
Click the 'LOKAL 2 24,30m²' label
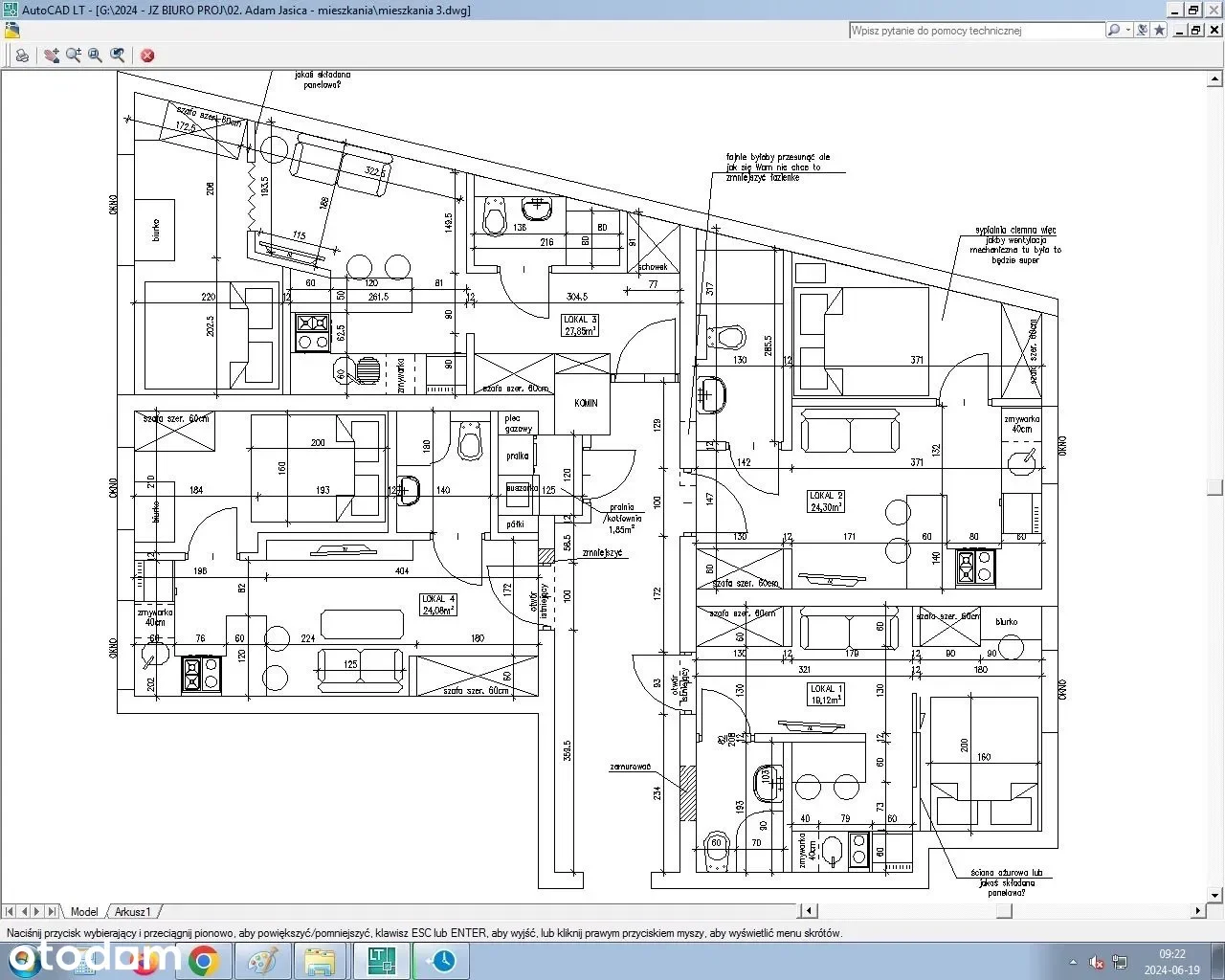(826, 501)
